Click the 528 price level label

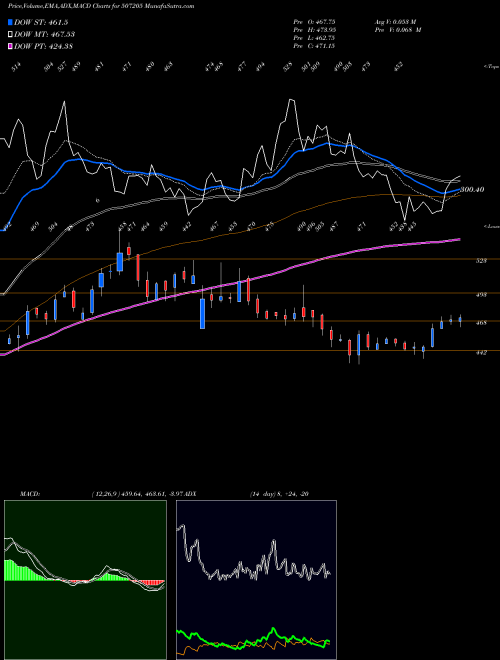[x=481, y=261]
